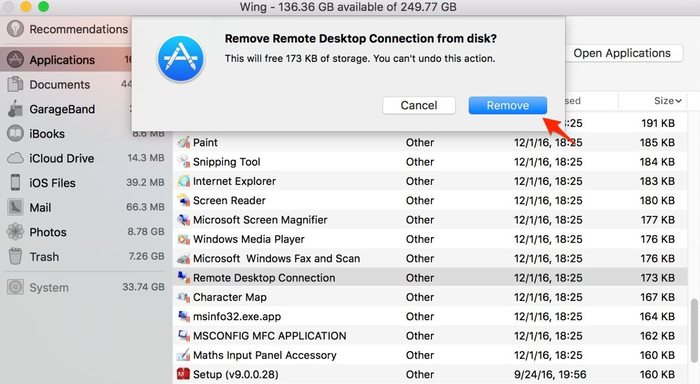Viewport: 700px width, 384px height.
Task: Click the Setup (v9.0.0.28) icon
Action: (x=183, y=374)
